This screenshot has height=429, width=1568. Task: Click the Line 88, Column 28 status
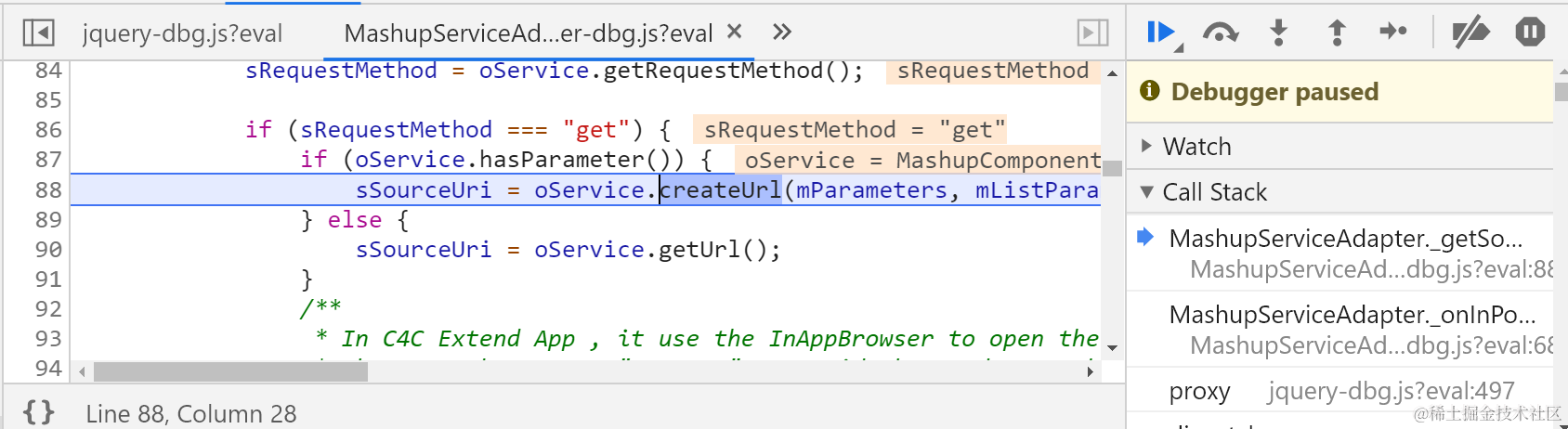[x=191, y=413]
